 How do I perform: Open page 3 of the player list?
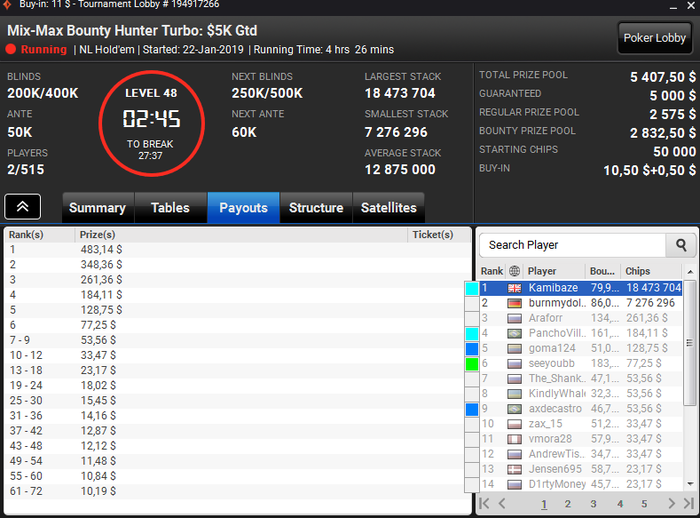pyautogui.click(x=593, y=504)
